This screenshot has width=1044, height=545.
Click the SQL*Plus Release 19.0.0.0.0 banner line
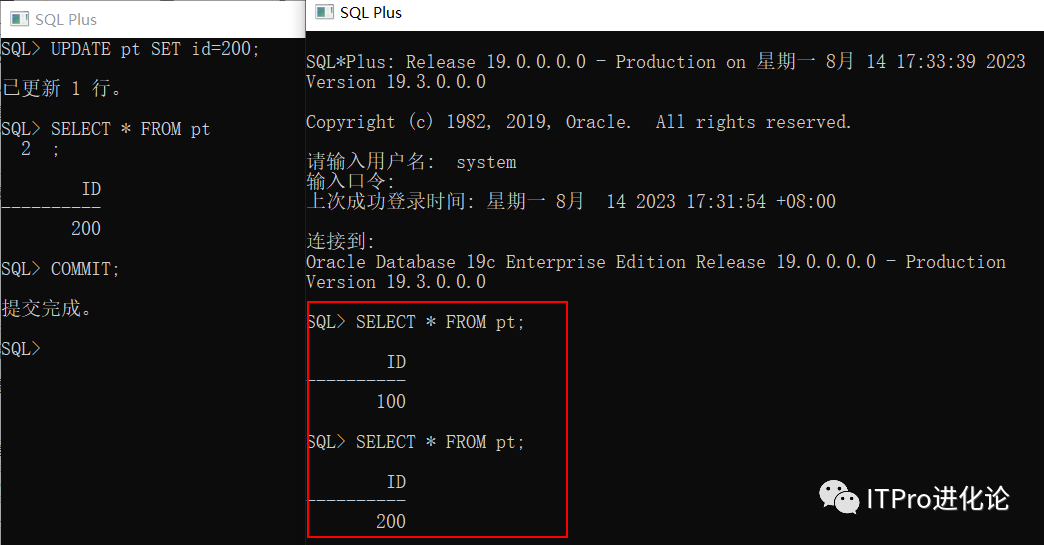(665, 62)
